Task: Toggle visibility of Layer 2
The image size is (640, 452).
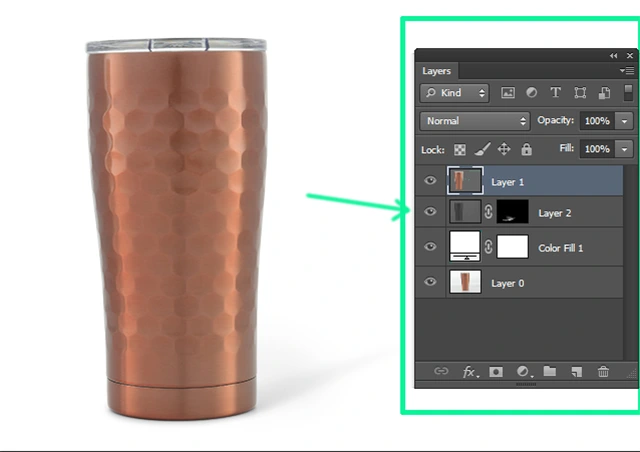Action: (x=431, y=212)
